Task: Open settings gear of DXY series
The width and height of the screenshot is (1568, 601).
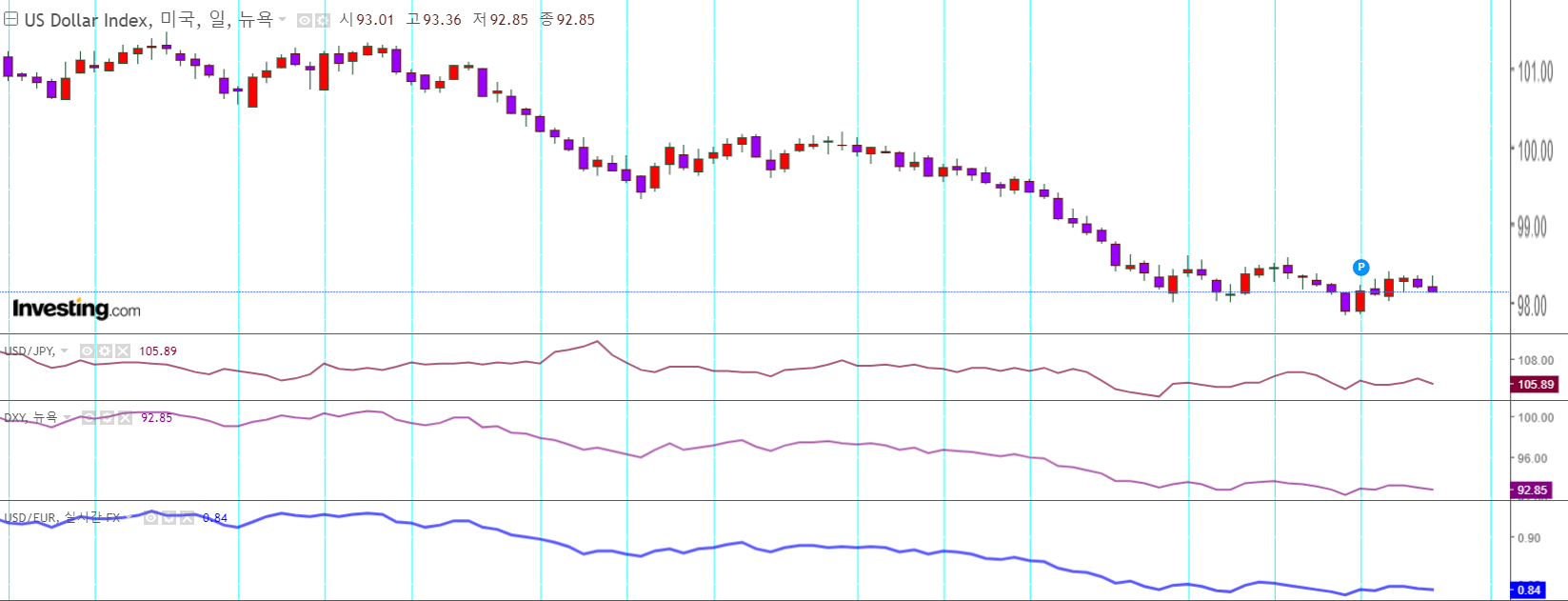Action: tap(107, 417)
